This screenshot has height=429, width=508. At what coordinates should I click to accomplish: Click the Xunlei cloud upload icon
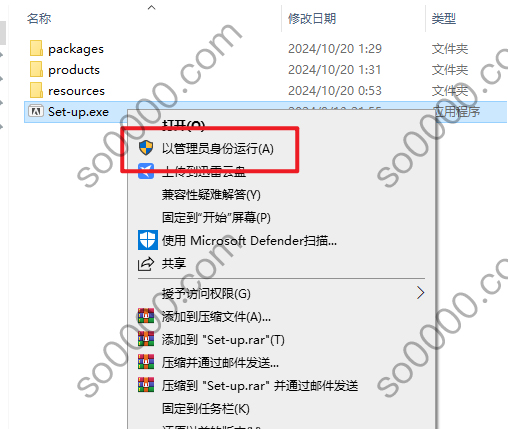[146, 171]
